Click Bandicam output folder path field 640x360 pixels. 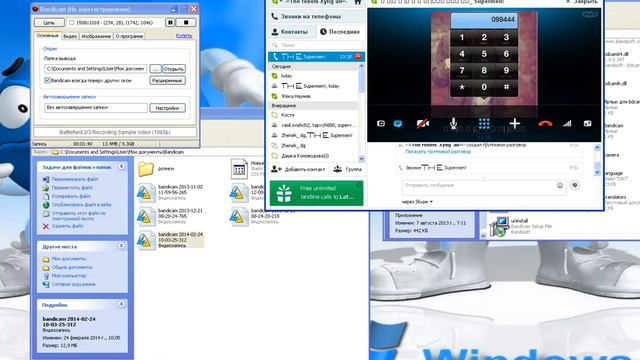click(96, 69)
